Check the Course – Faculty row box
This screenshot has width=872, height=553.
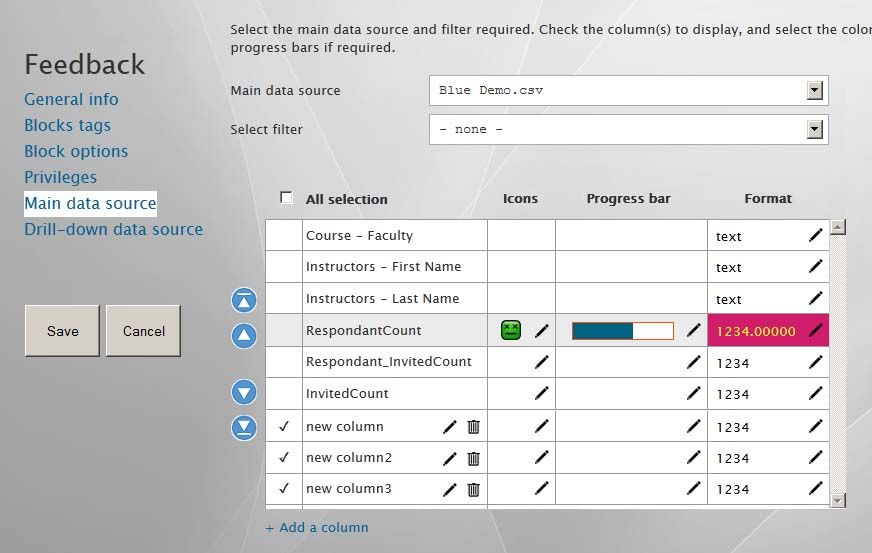tap(284, 235)
